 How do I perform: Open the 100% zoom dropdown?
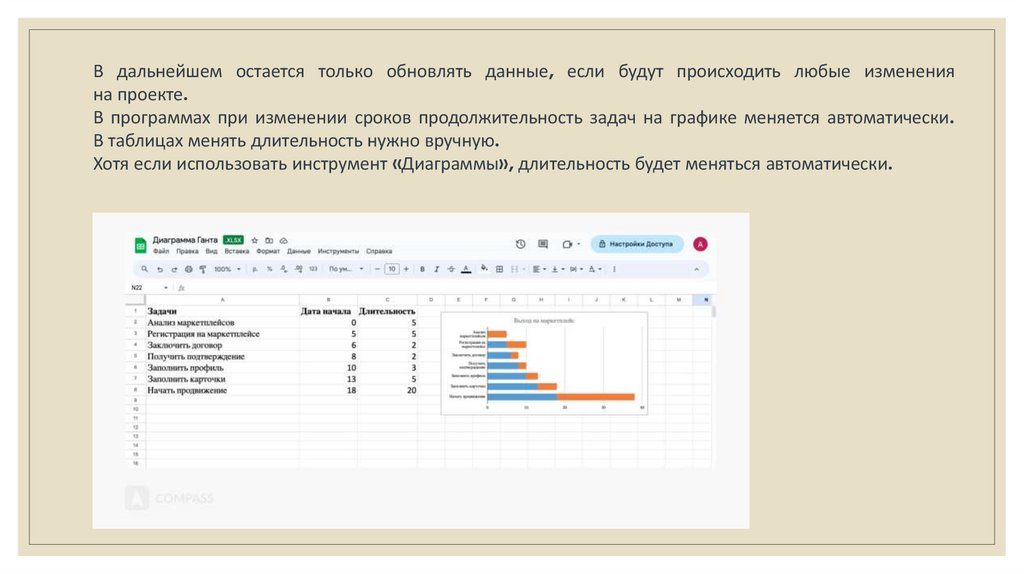click(225, 269)
